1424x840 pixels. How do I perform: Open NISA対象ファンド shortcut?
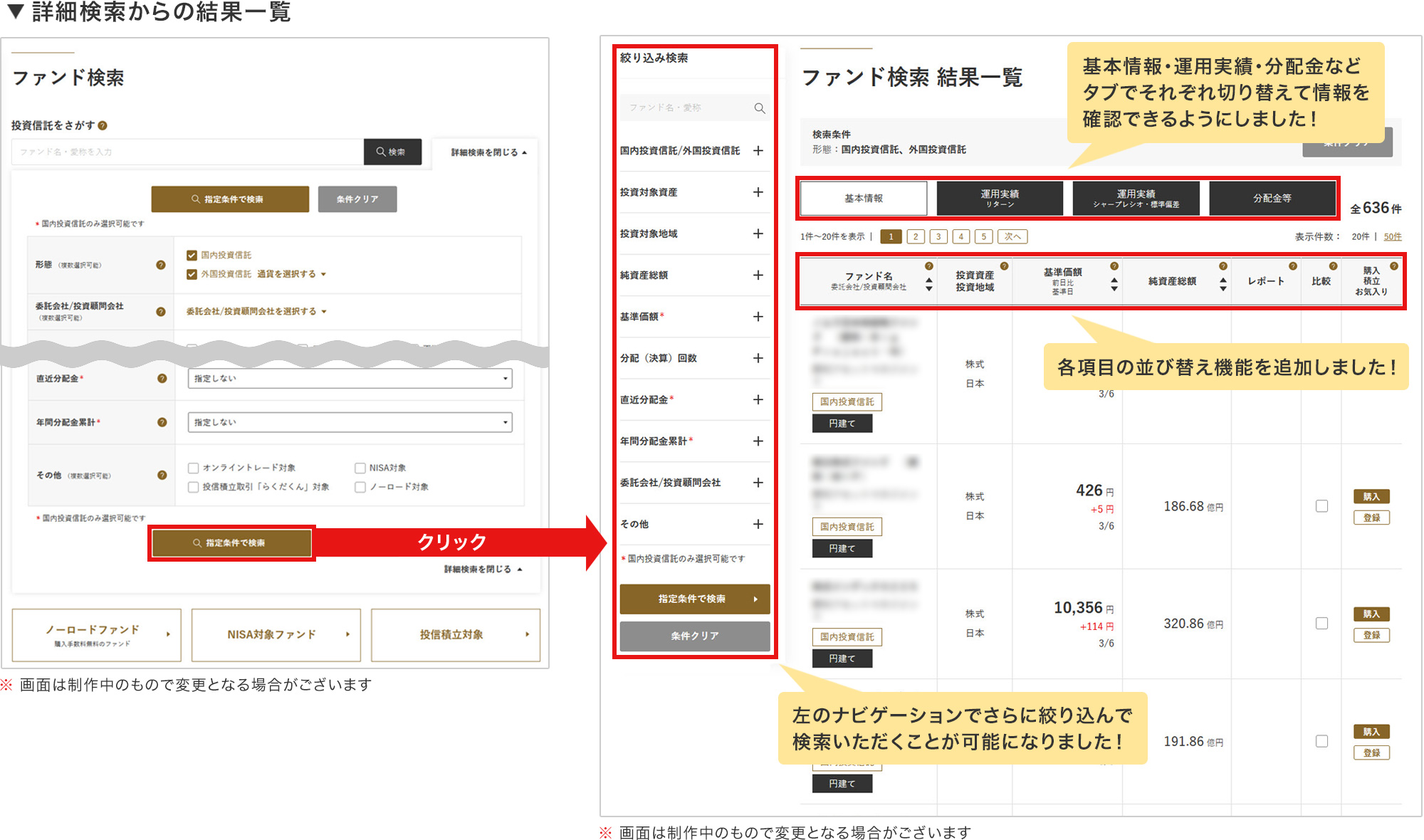click(x=276, y=635)
